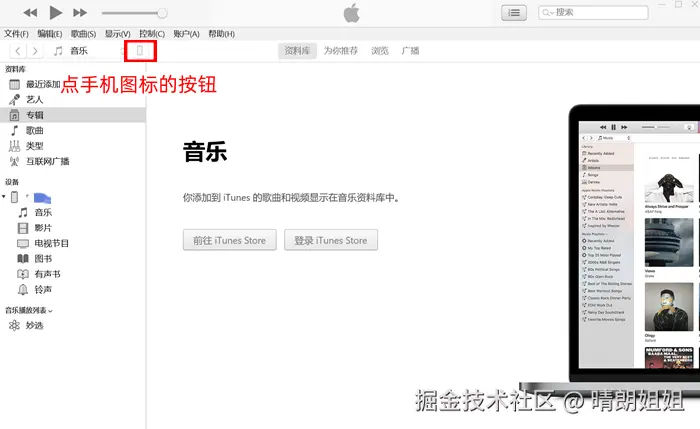Click the phone device icon button
Screen dimensions: 700x429
[x=140, y=51]
